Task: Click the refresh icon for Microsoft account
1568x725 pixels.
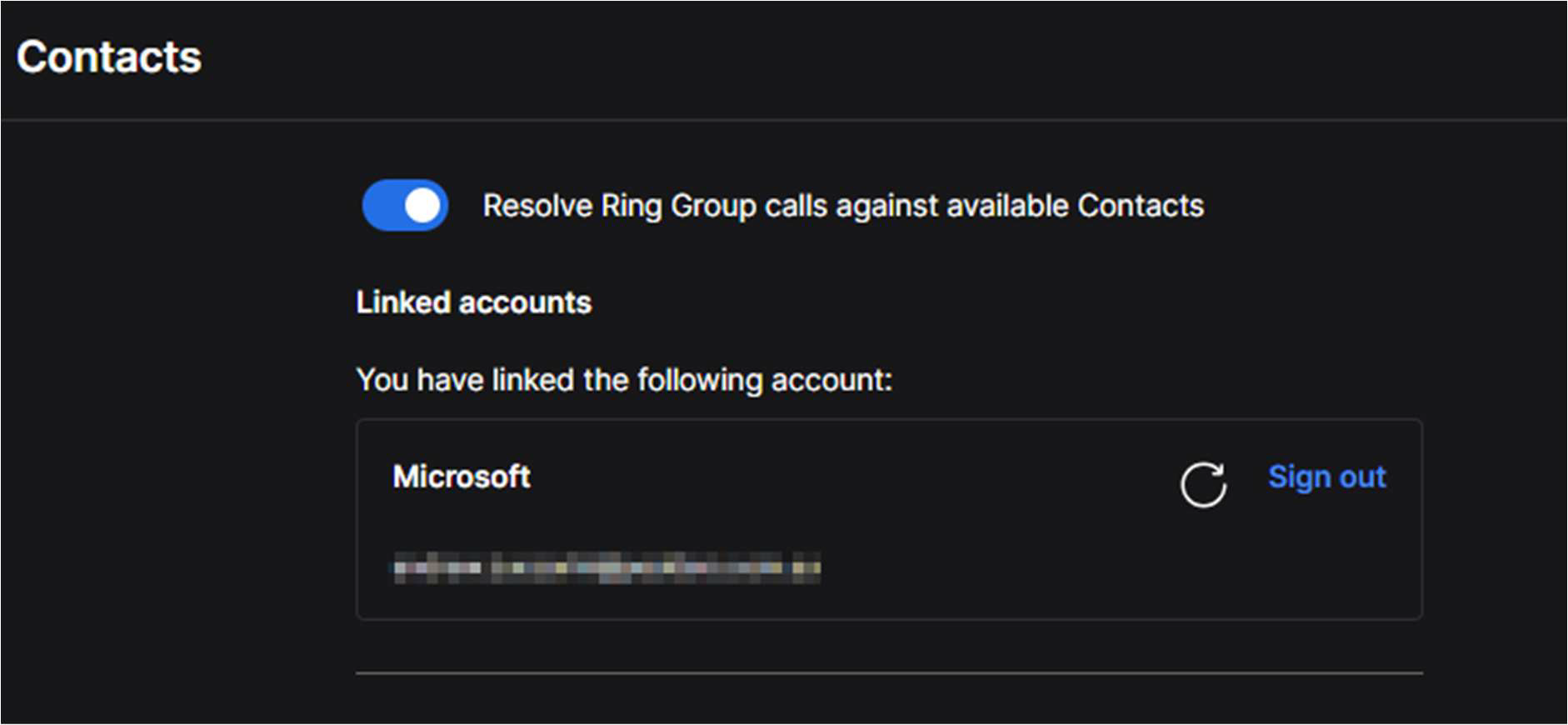Action: click(x=1203, y=483)
